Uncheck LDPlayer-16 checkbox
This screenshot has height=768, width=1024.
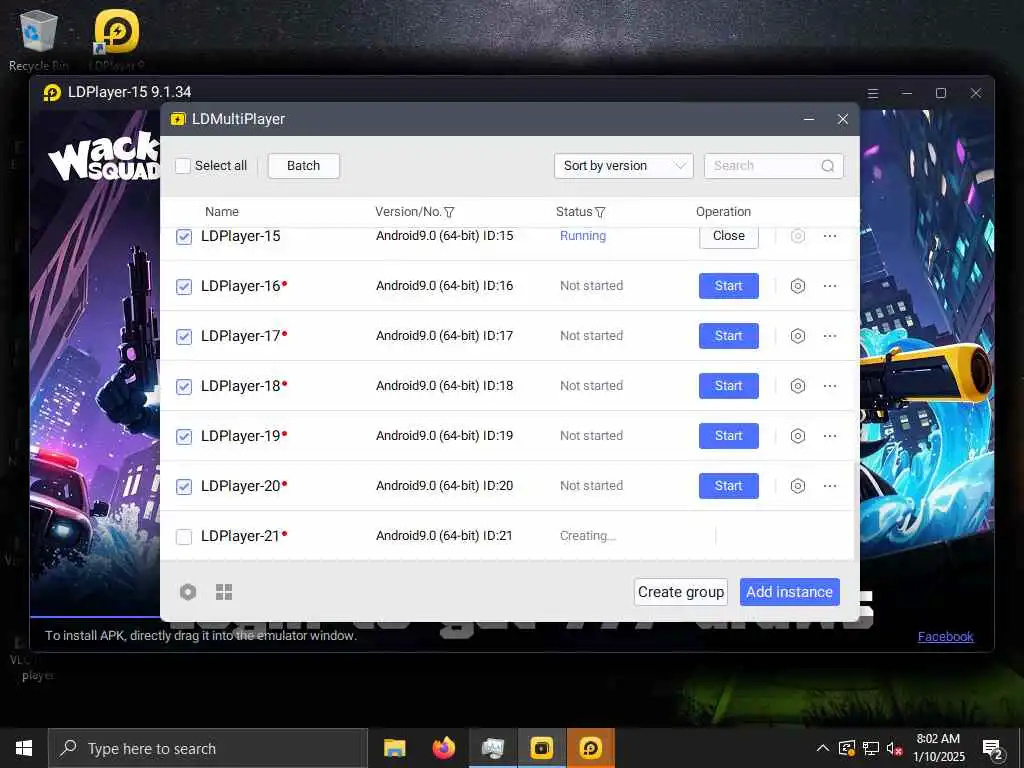184,287
